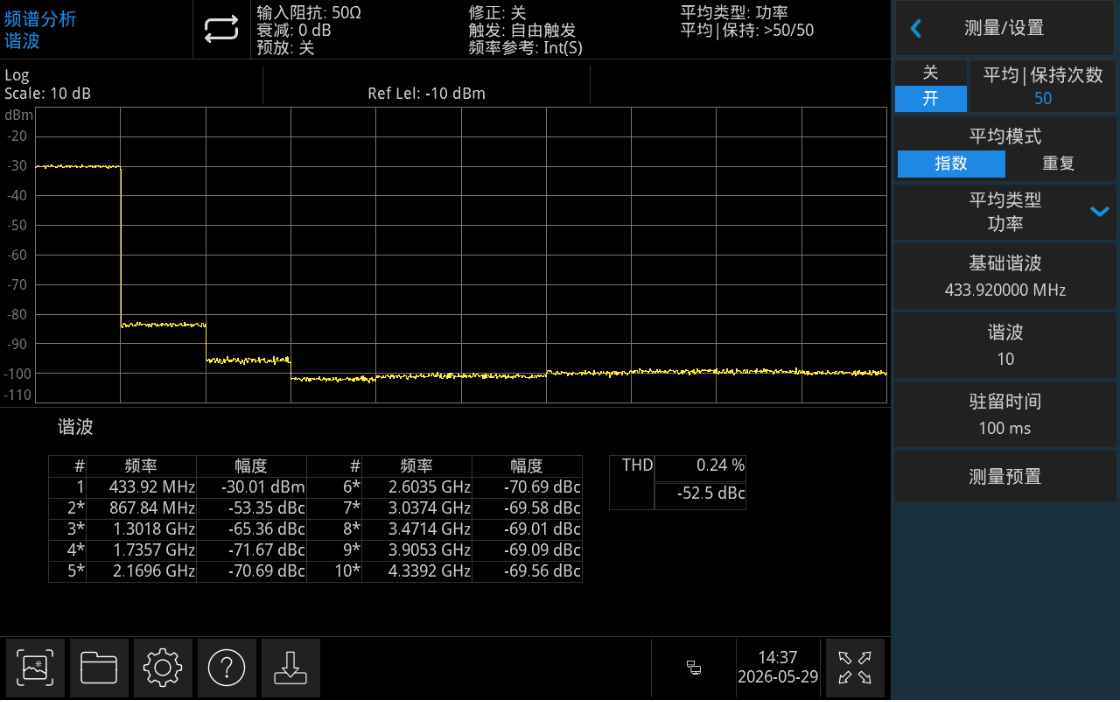Screen dimensions: 1120x702
Task: Turn averaging on with 开
Action: 931,99
